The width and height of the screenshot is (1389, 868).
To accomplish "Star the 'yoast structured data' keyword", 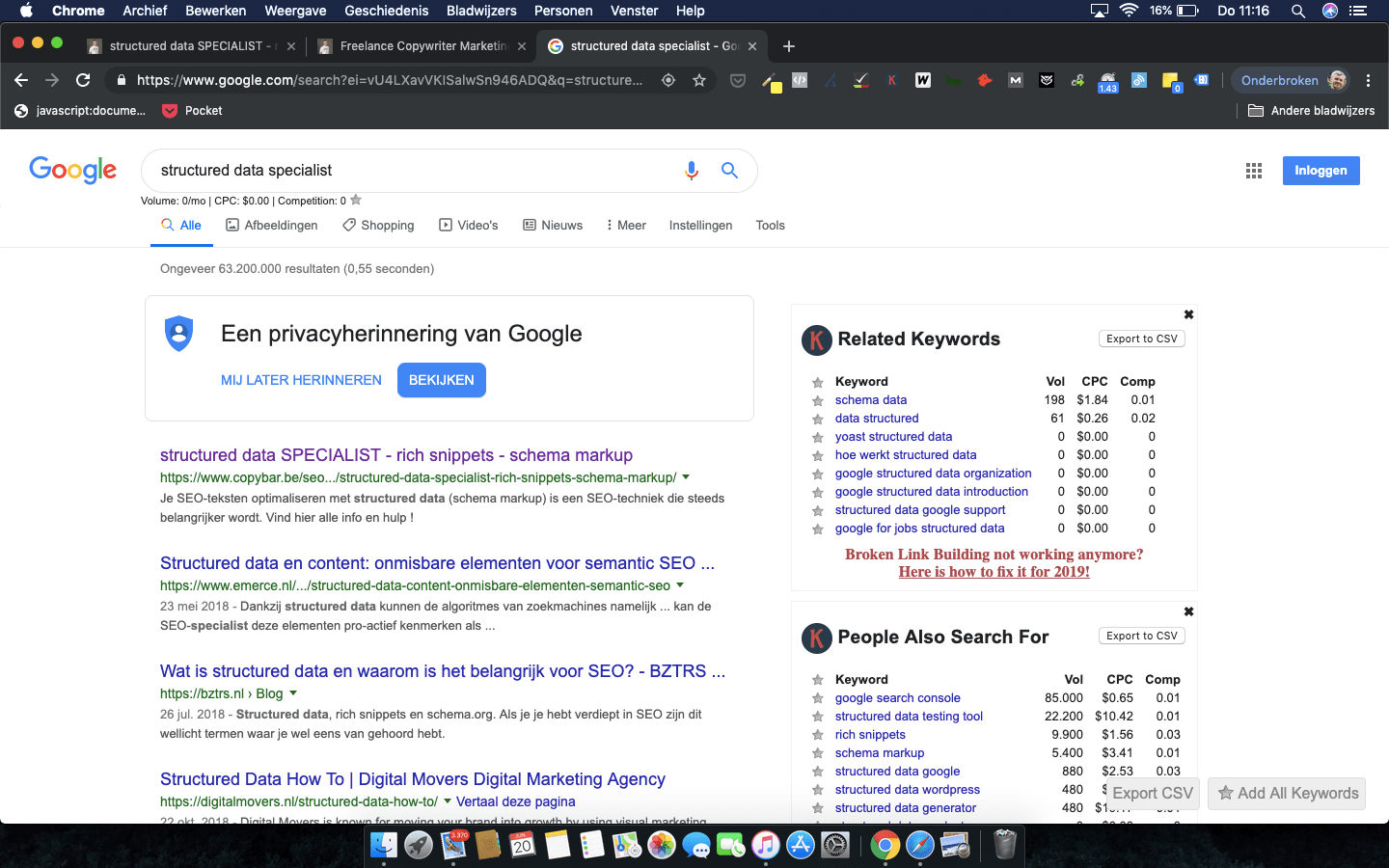I will click(x=817, y=437).
